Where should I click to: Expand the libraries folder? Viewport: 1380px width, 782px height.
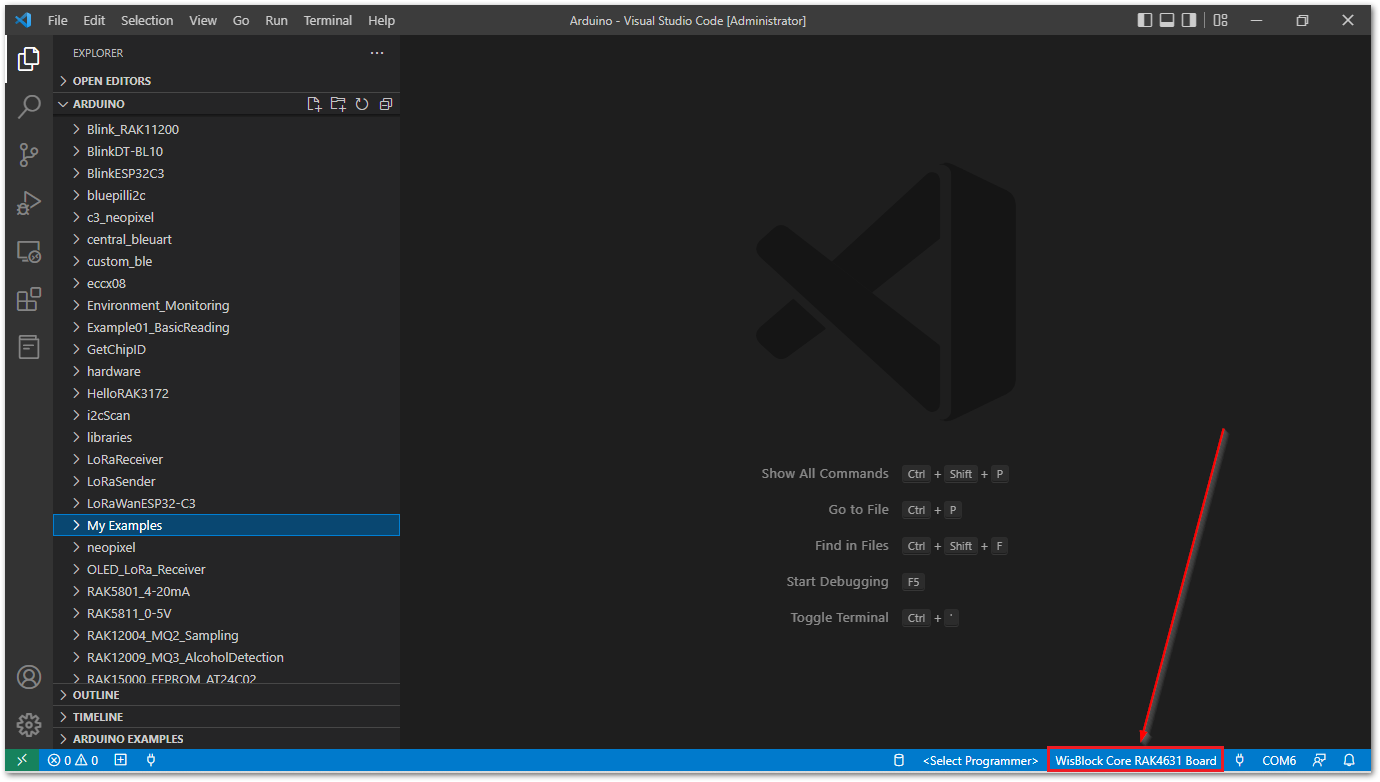pyautogui.click(x=226, y=438)
